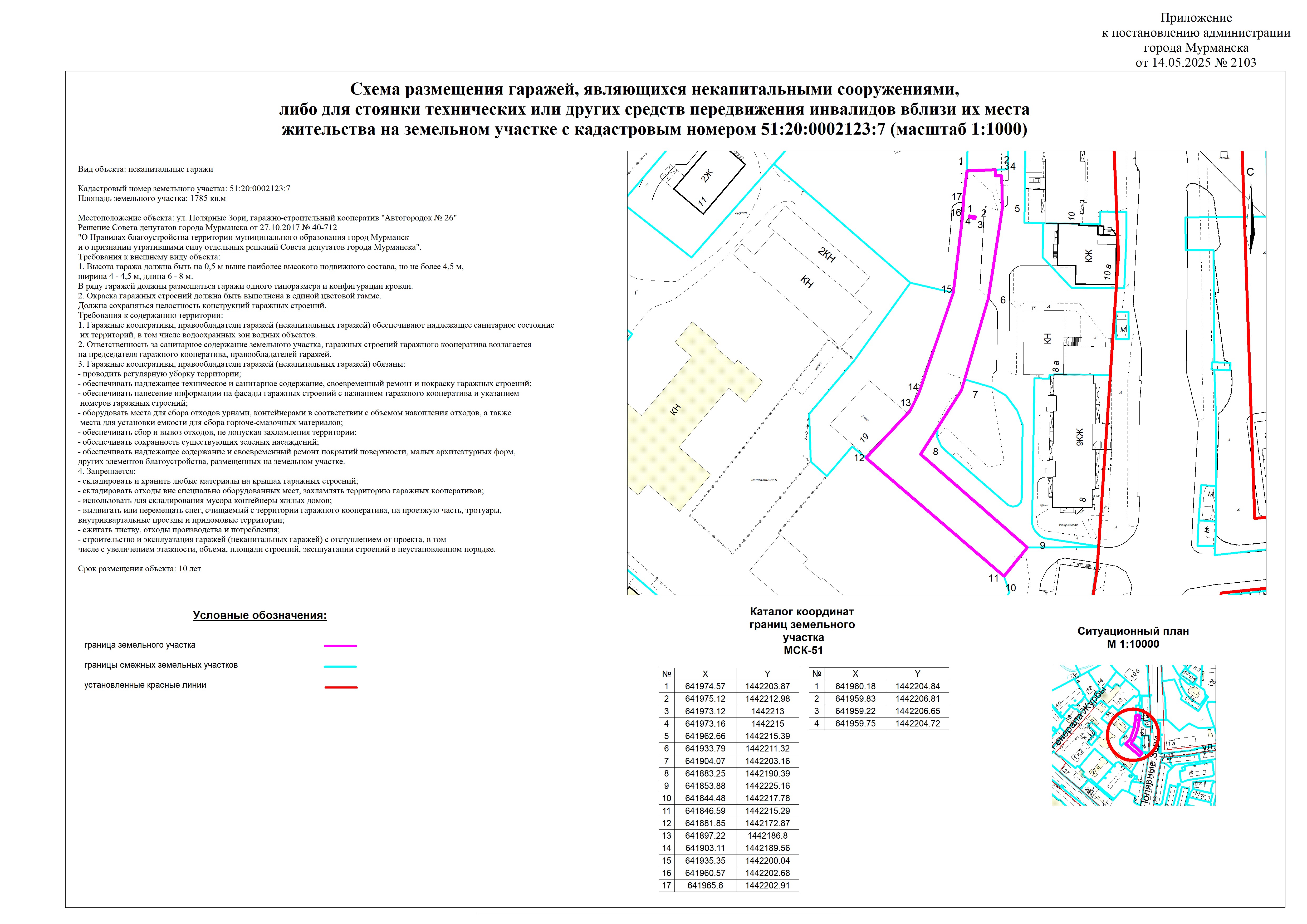Click the red lines legend sample
This screenshot has width=1307, height=924.
[340, 687]
